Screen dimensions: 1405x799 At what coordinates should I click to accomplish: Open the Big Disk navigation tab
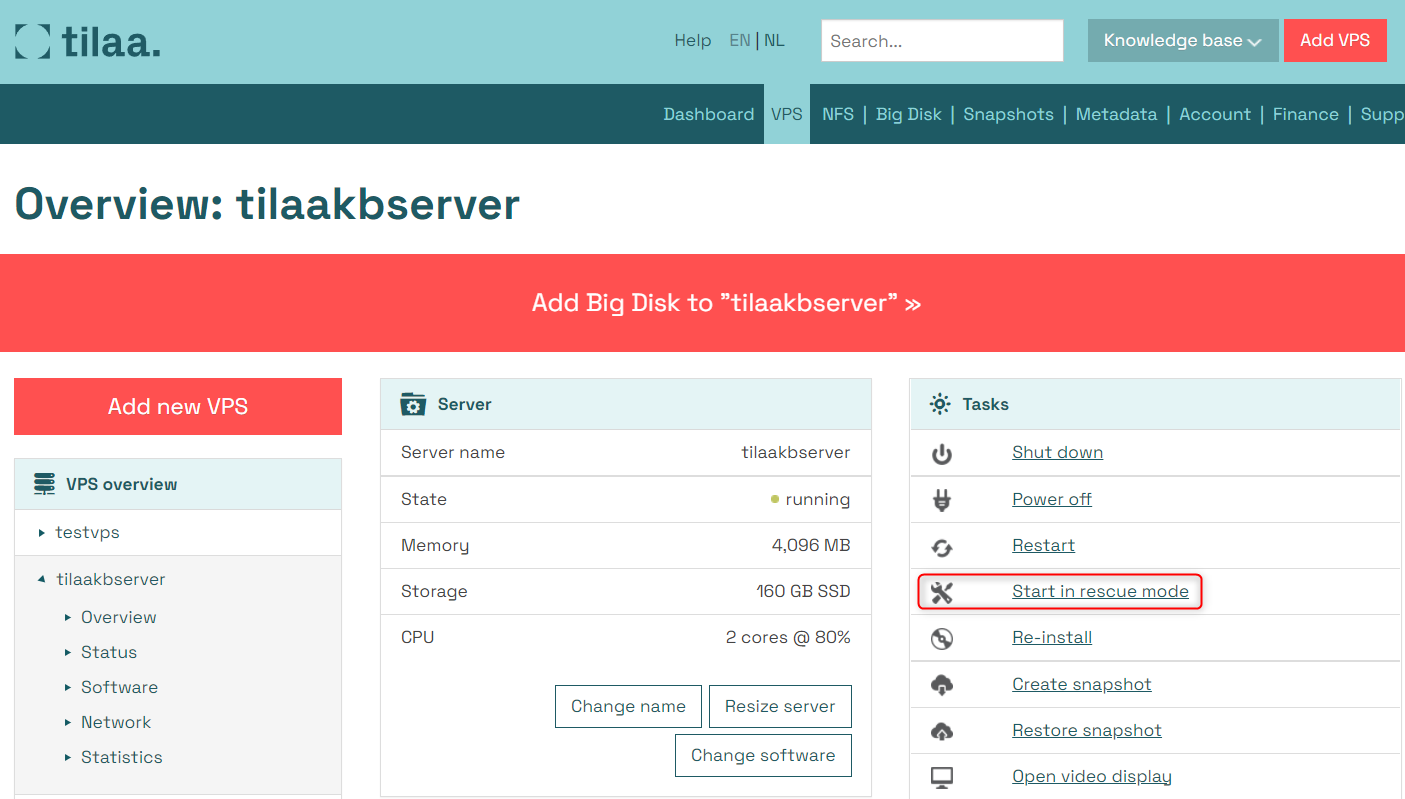(909, 114)
